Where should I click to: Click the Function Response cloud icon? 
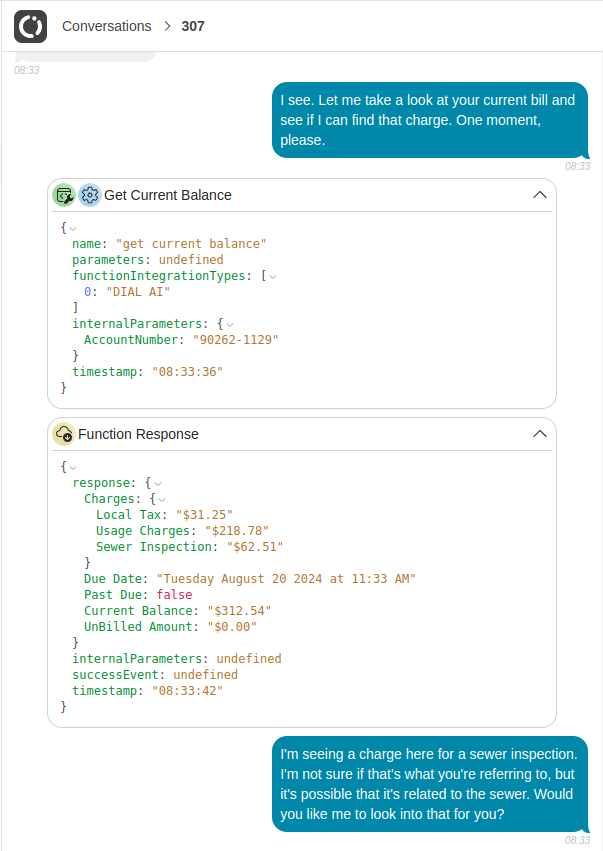point(64,434)
